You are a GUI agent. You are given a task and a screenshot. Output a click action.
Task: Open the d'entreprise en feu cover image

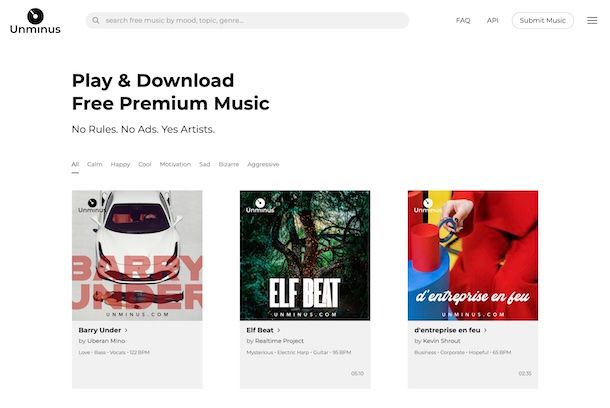[473, 256]
